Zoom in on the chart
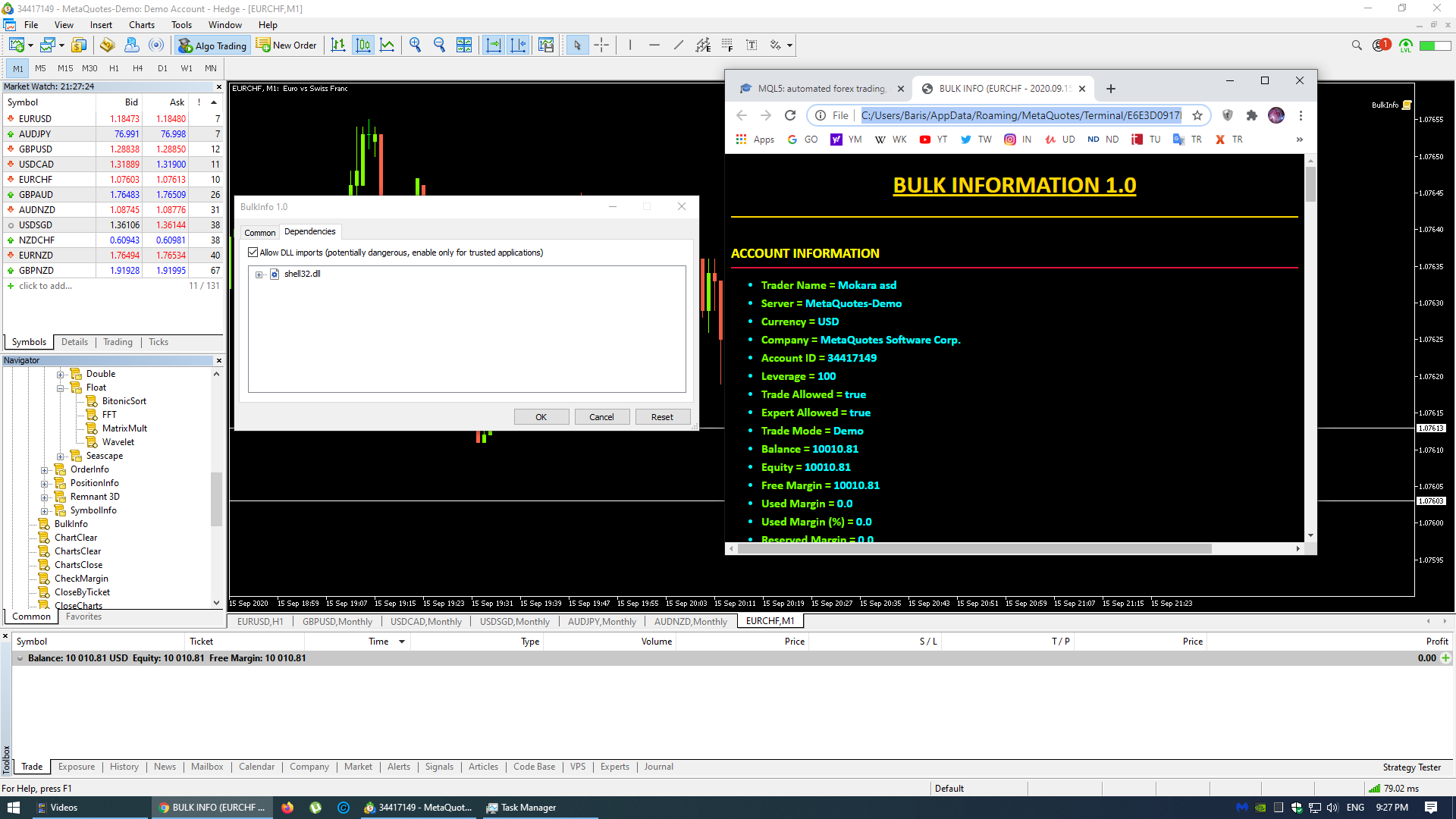 click(x=415, y=45)
